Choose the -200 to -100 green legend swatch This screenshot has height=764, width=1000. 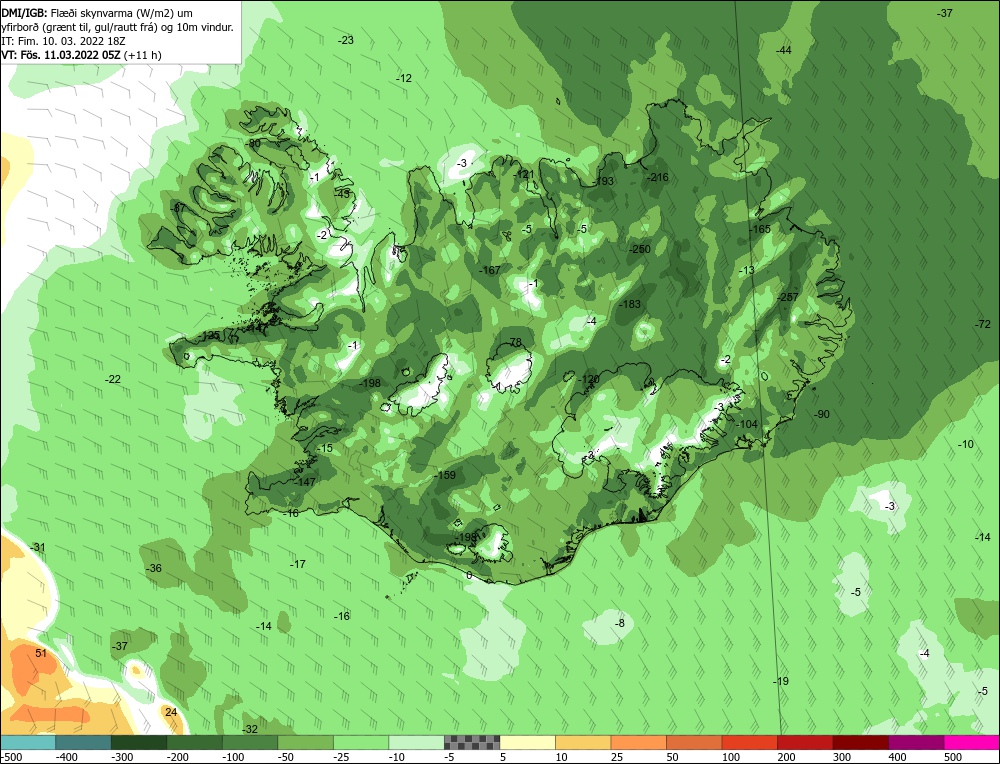point(195,742)
